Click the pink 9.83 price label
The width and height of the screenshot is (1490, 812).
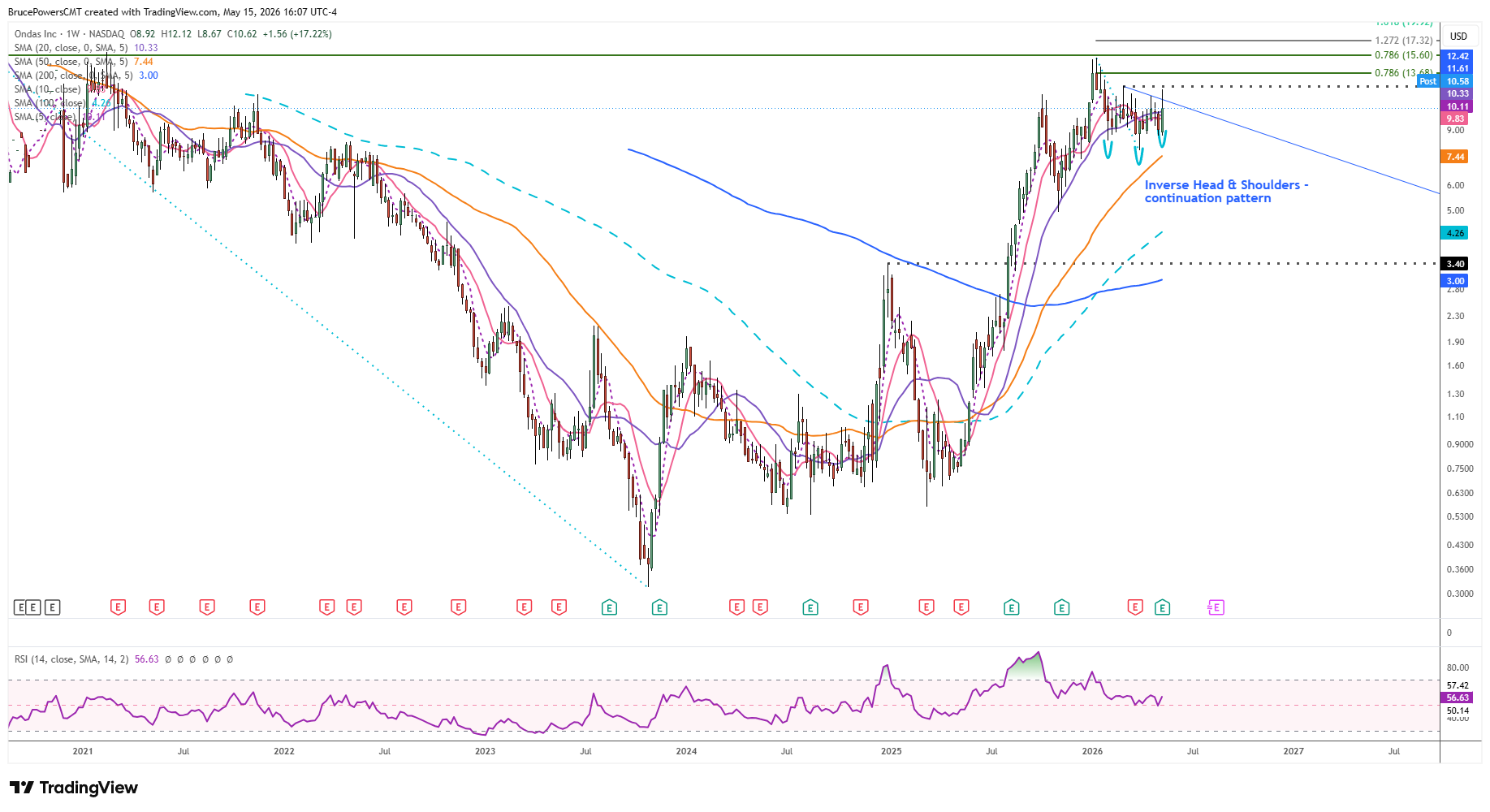(x=1455, y=119)
